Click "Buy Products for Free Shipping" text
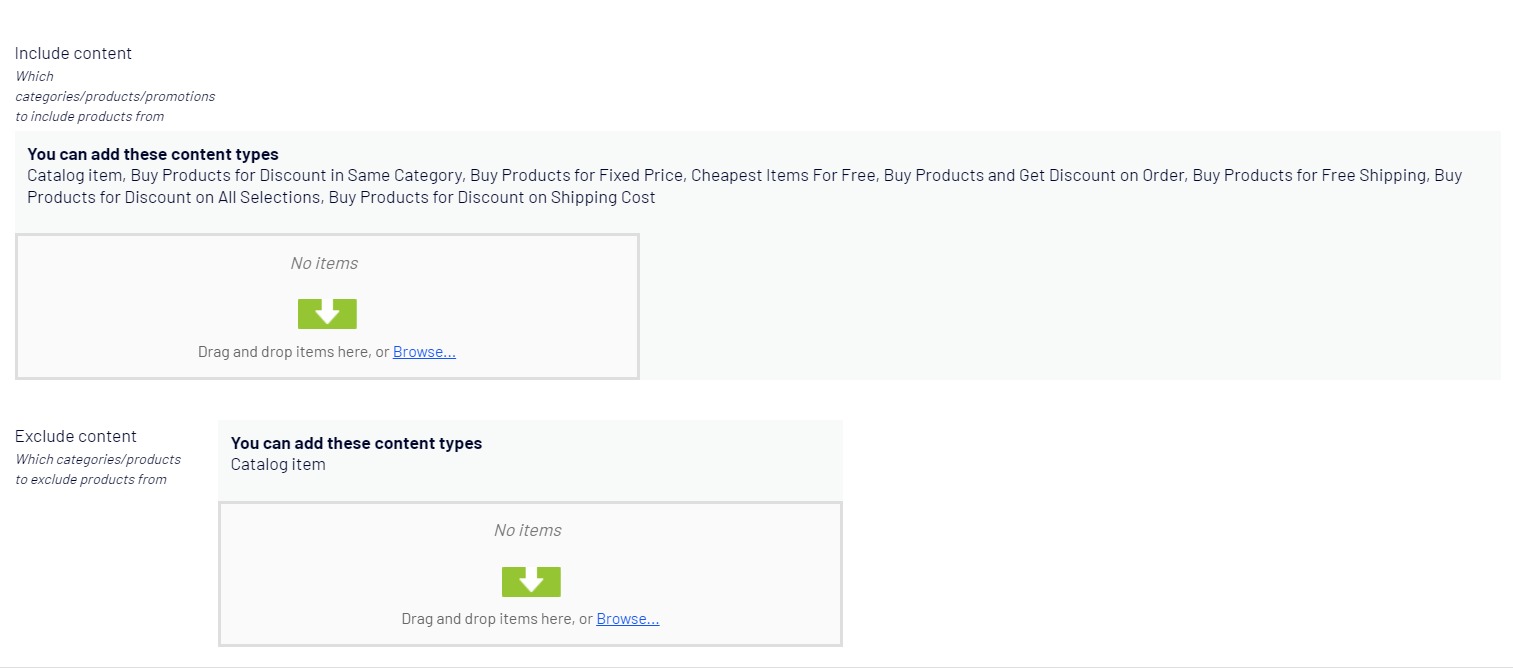 click(1308, 176)
